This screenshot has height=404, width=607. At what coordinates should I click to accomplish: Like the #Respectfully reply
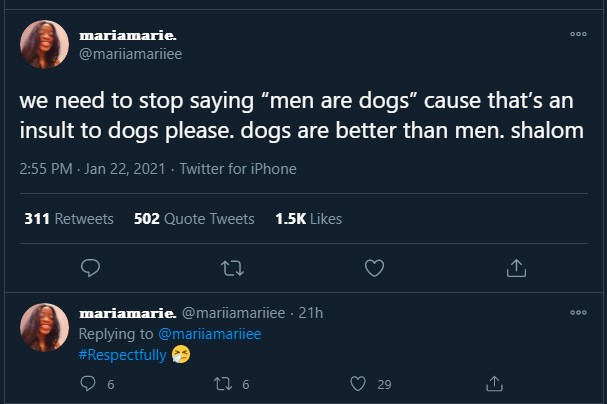(x=358, y=383)
